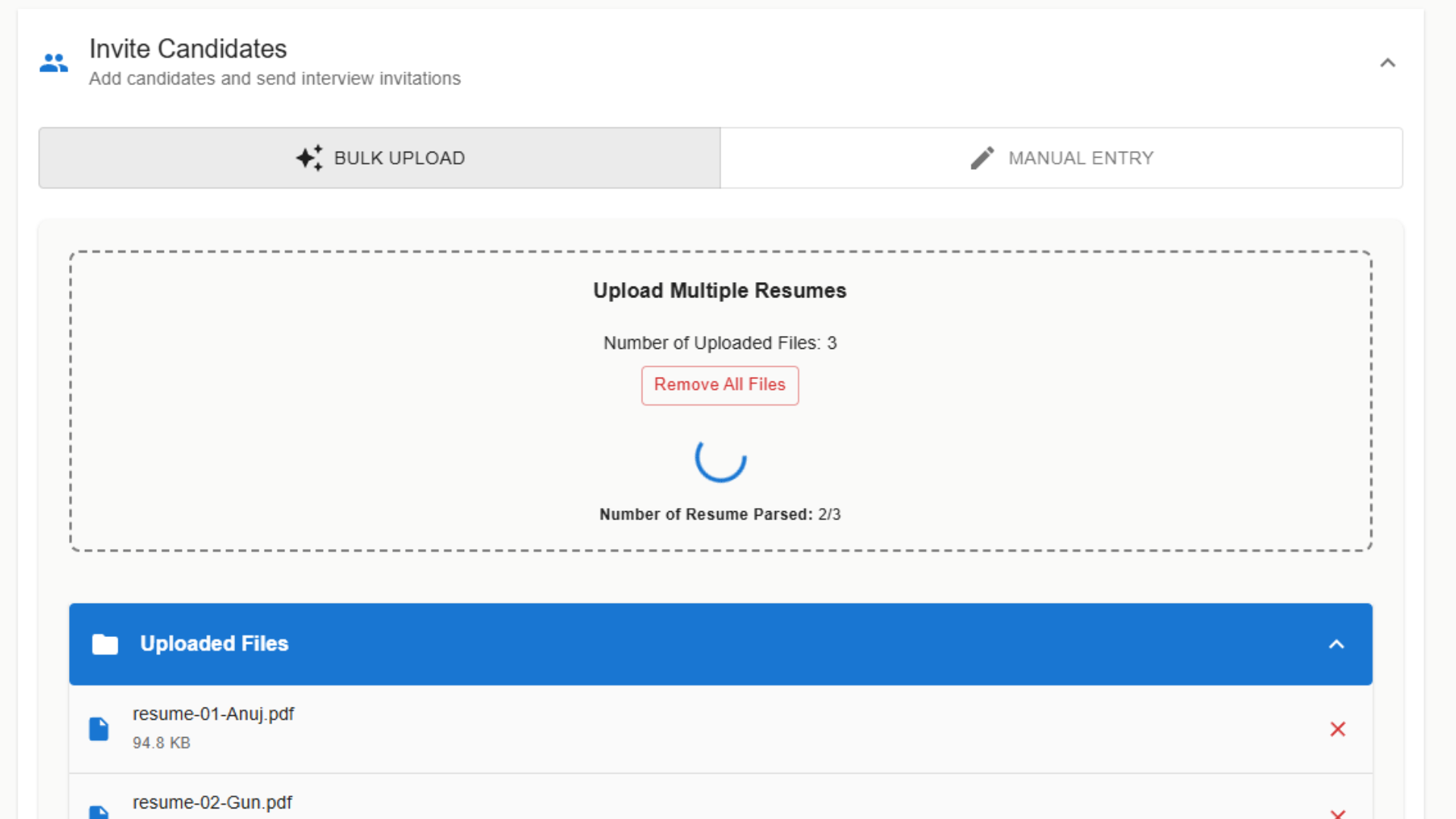This screenshot has width=1456, height=819.
Task: Collapse the Uploaded Files list
Action: pos(1336,644)
